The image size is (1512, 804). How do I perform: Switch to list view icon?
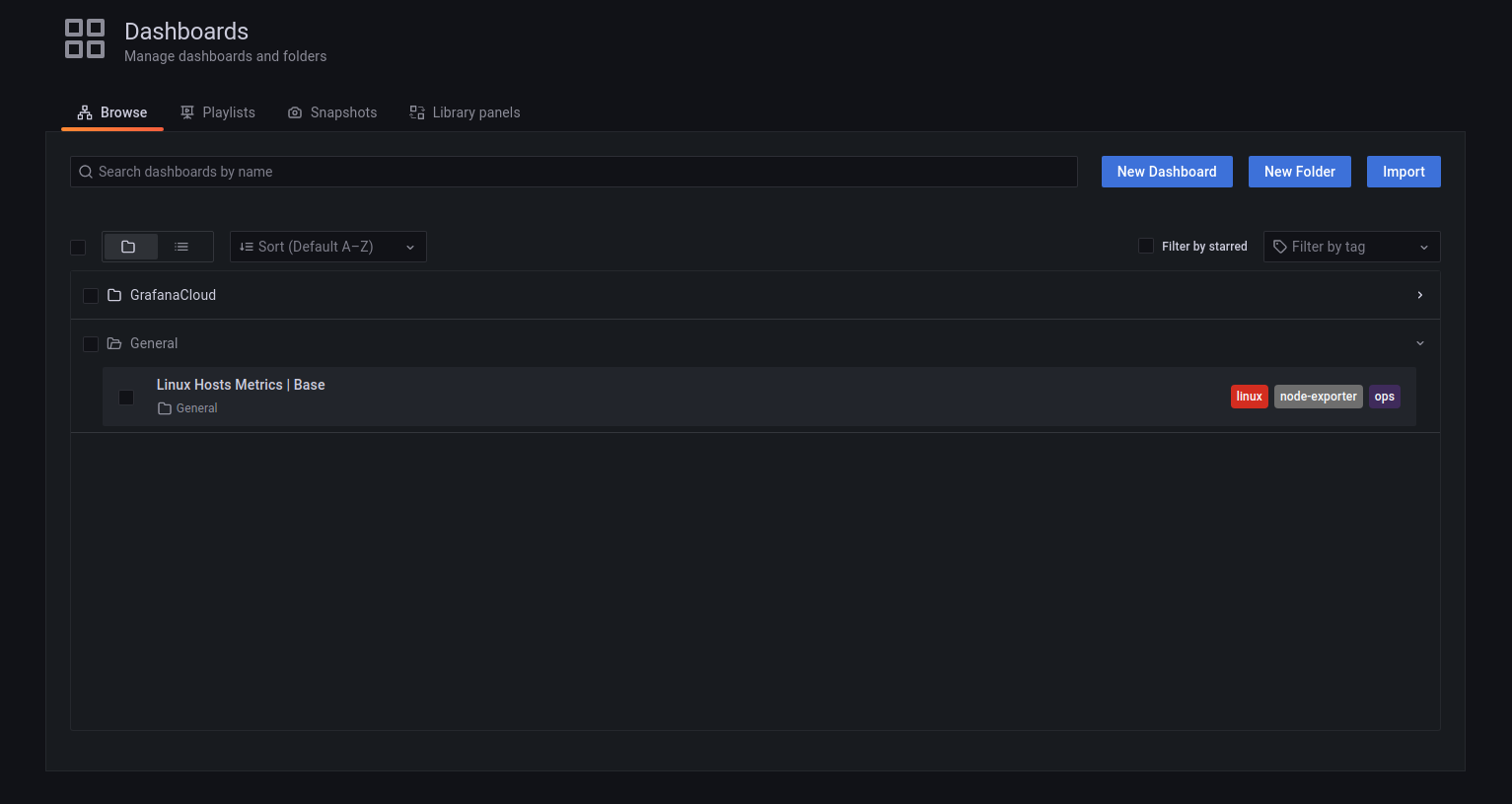[181, 247]
